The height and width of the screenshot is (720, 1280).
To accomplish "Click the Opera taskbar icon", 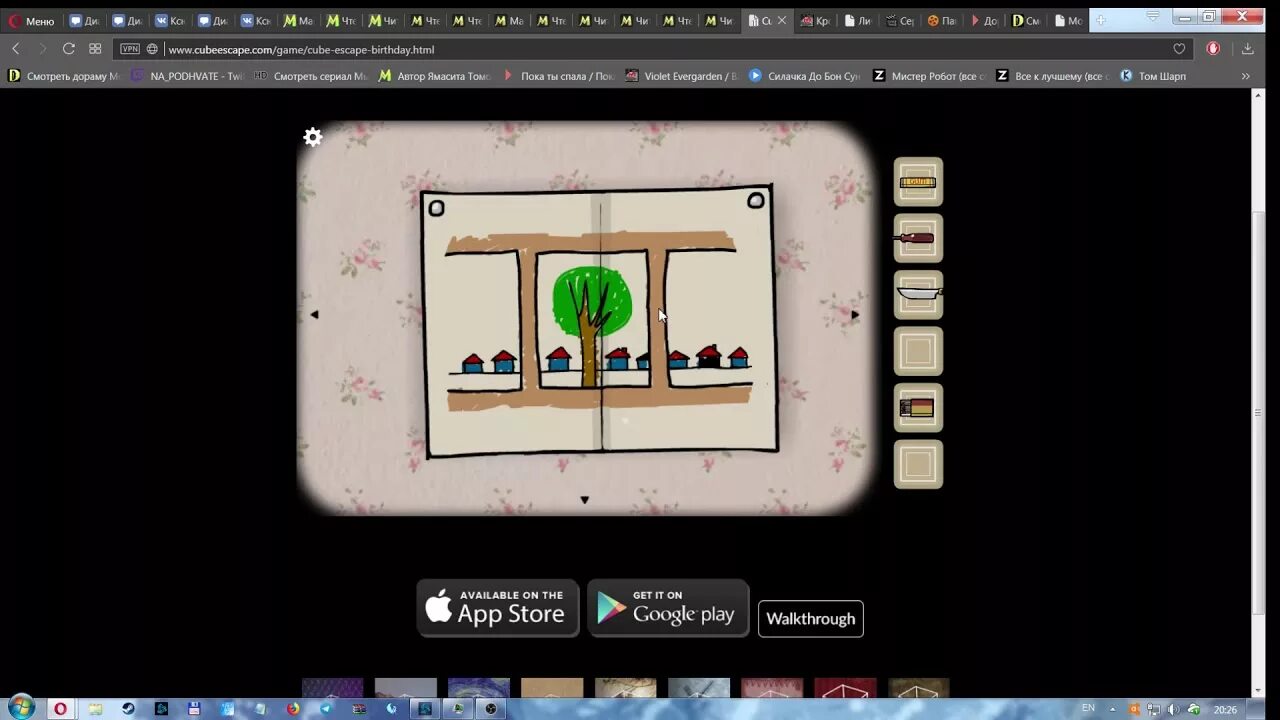I will [x=60, y=709].
